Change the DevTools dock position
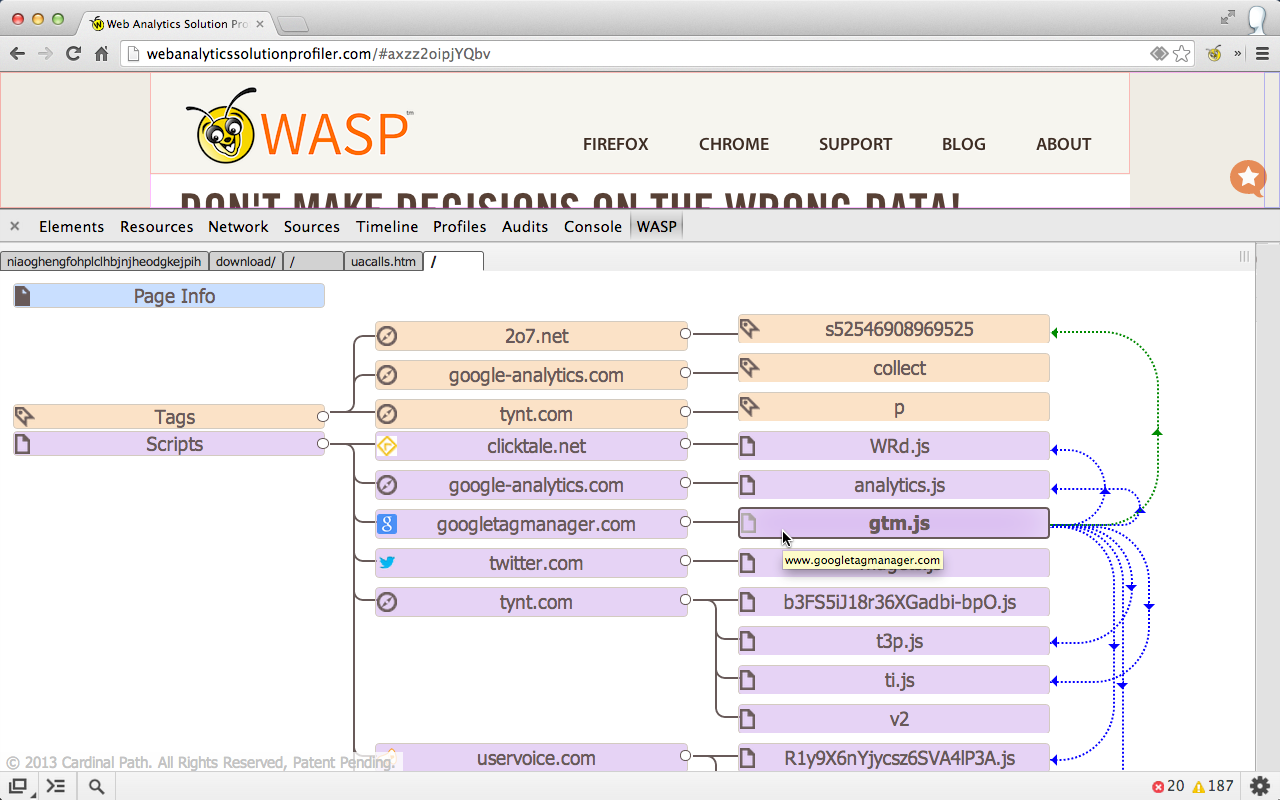The width and height of the screenshot is (1280, 800). coord(18,786)
